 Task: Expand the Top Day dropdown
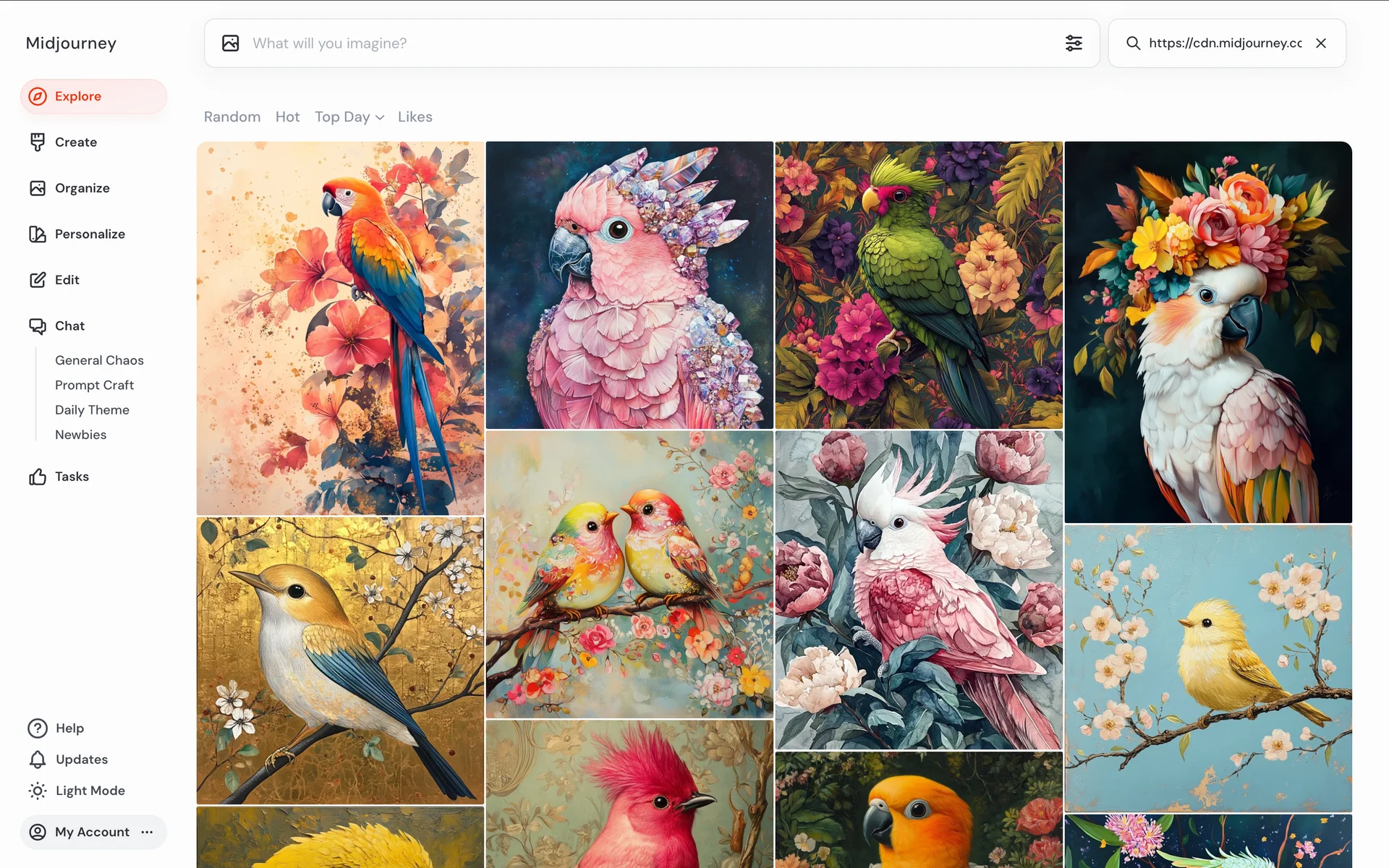point(349,117)
